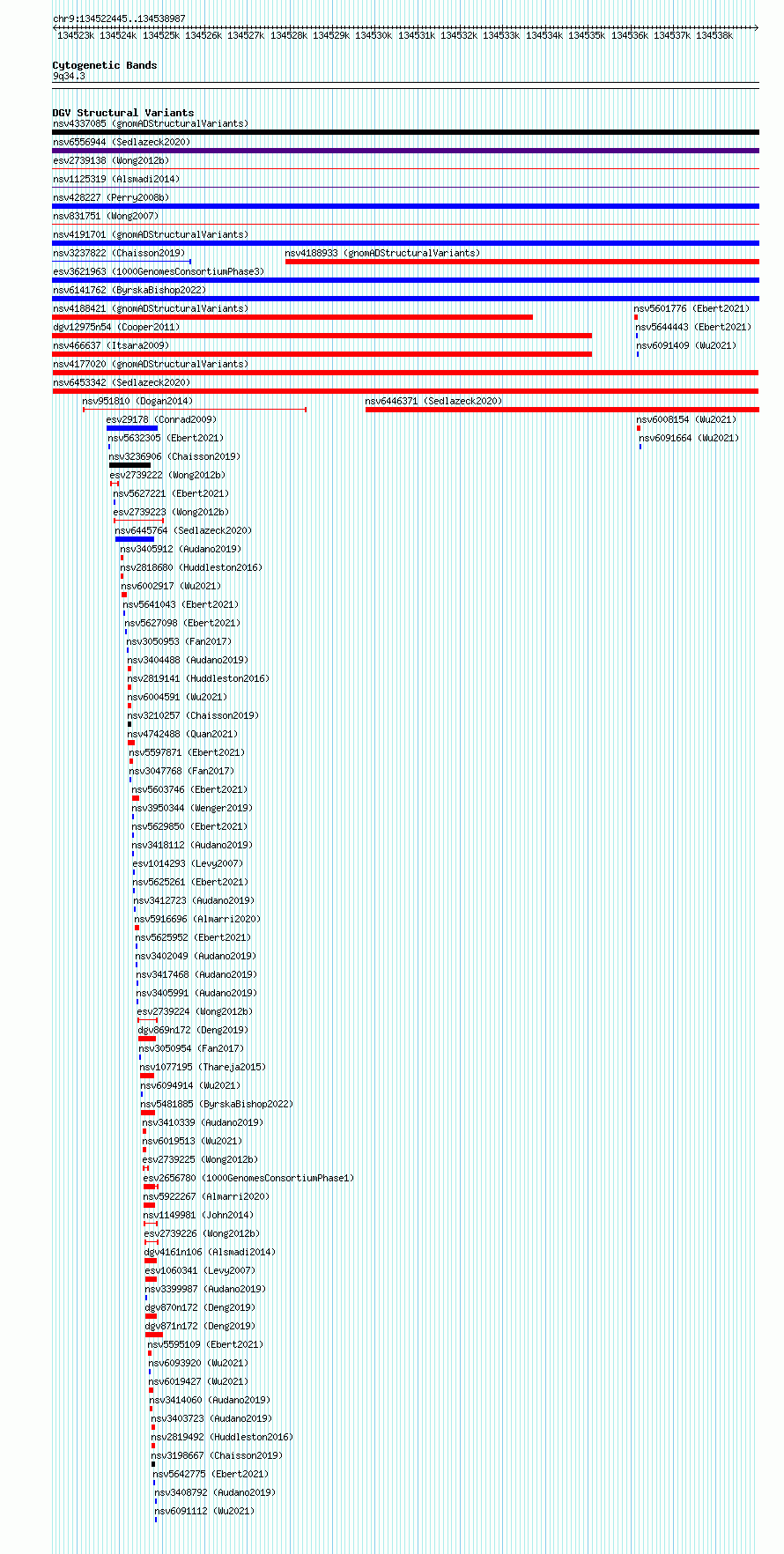Click the black bar under nsv3236906

tap(130, 465)
